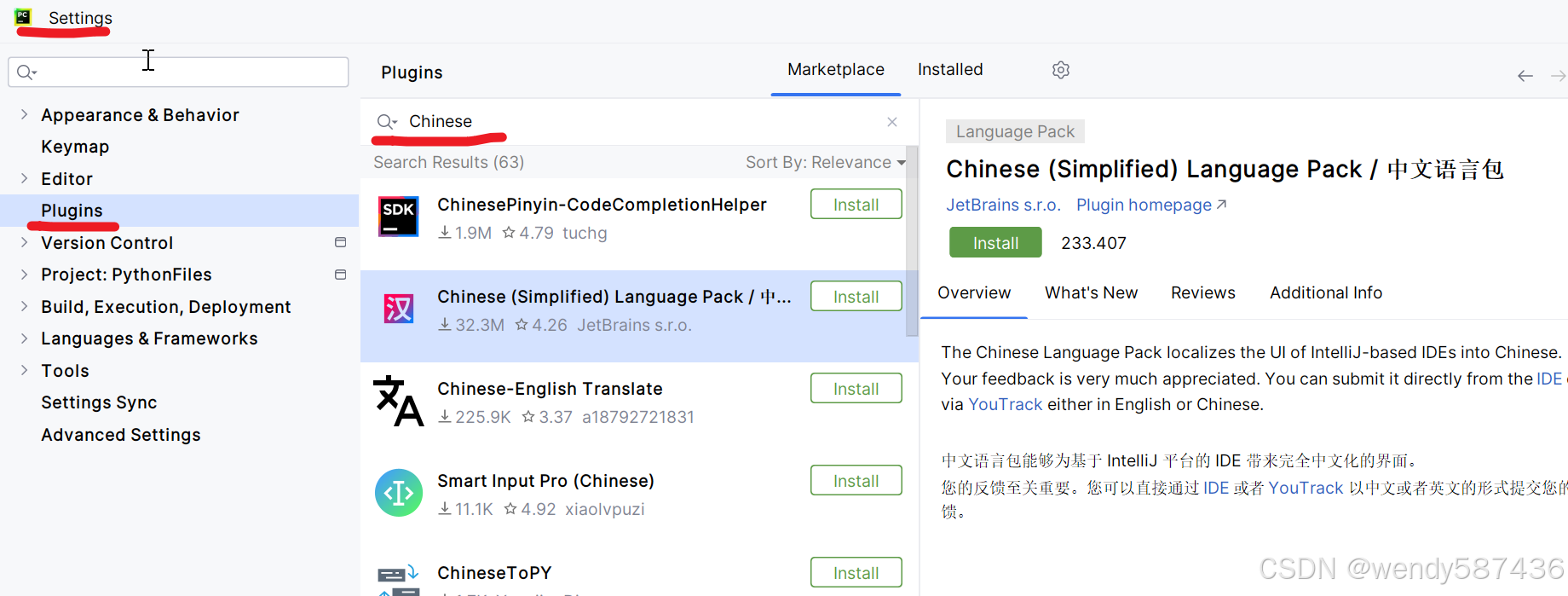Expand Languages & Frameworks node
The image size is (1568, 596).
(x=24, y=339)
